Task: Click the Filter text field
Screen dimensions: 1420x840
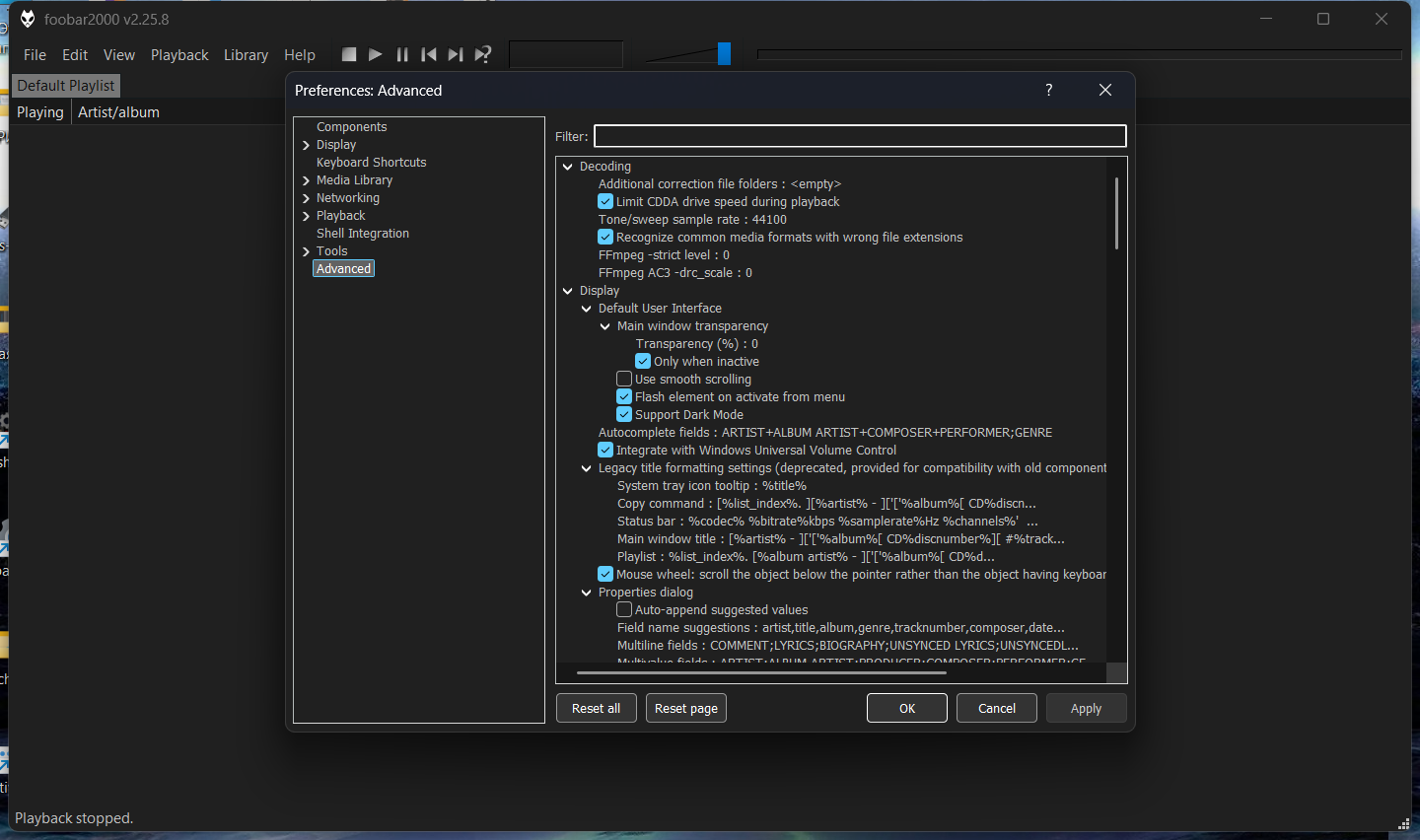Action: [859, 136]
